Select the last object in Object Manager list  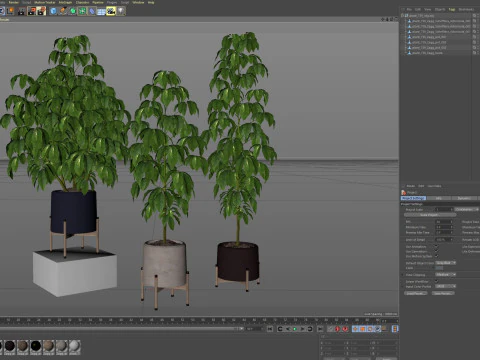pyautogui.click(x=427, y=53)
